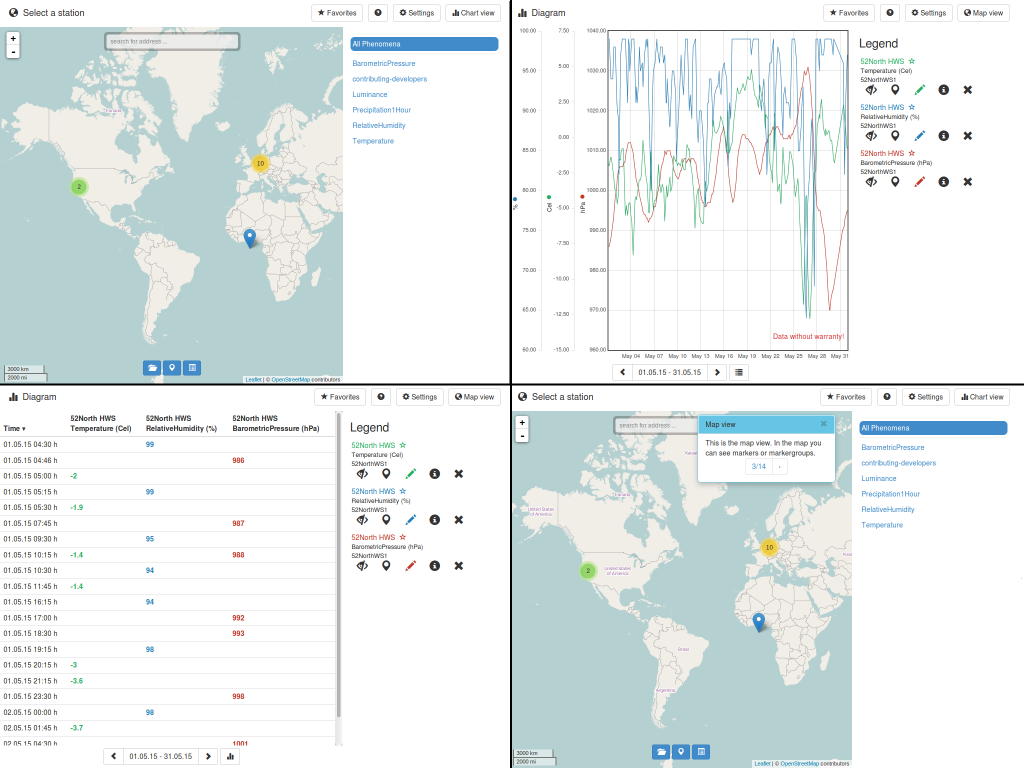Filter by Luminance in upper map panel

click(x=370, y=95)
